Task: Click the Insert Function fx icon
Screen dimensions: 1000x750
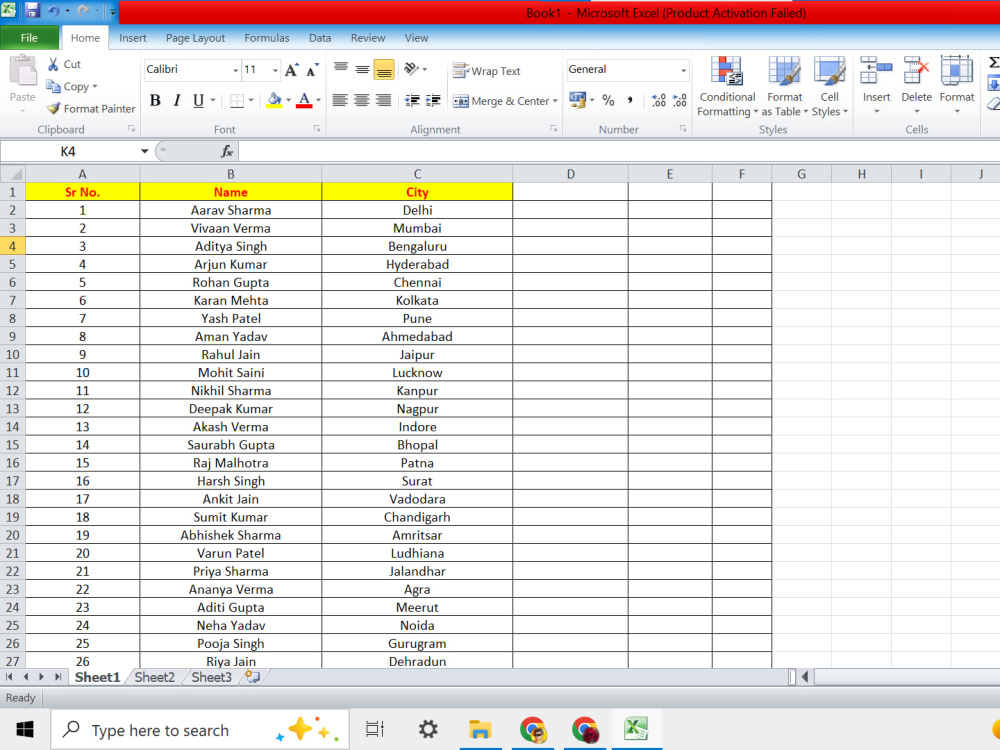Action: tap(226, 151)
